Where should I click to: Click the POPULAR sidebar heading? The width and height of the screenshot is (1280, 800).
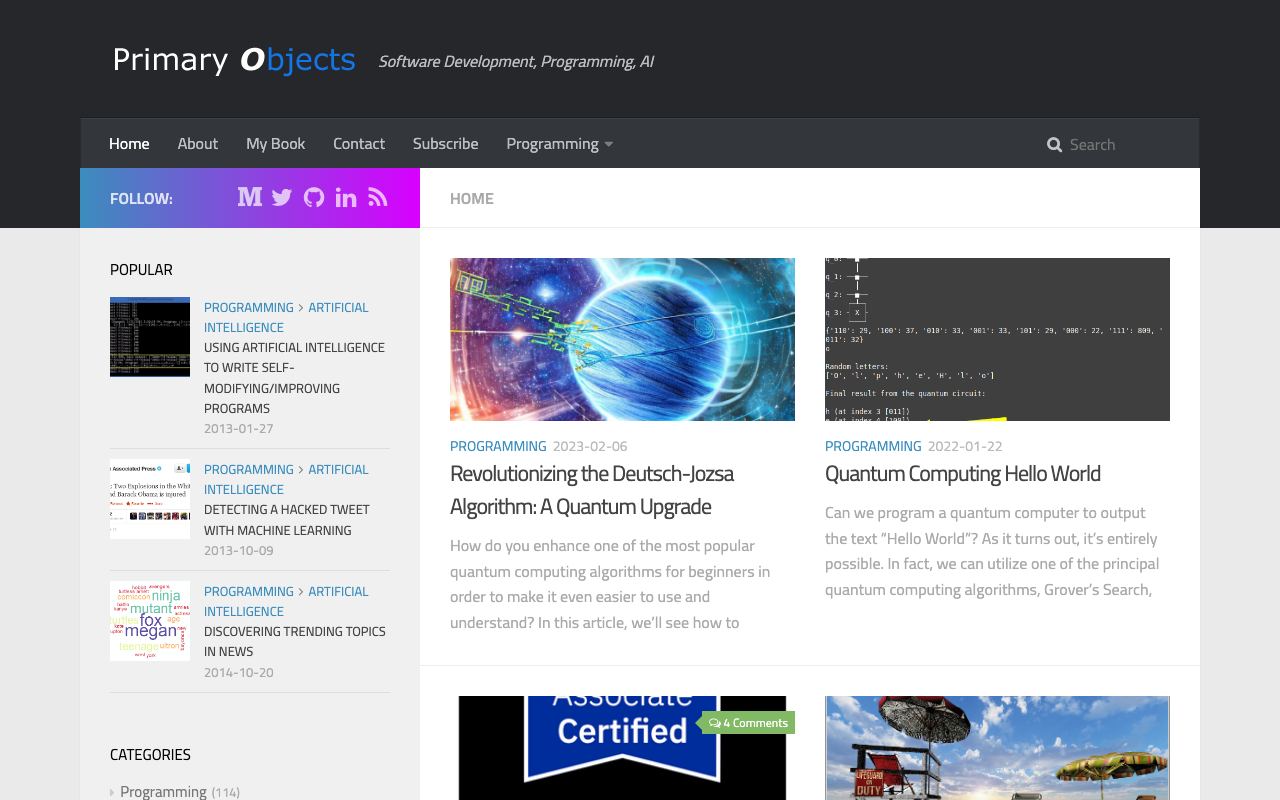(x=141, y=269)
